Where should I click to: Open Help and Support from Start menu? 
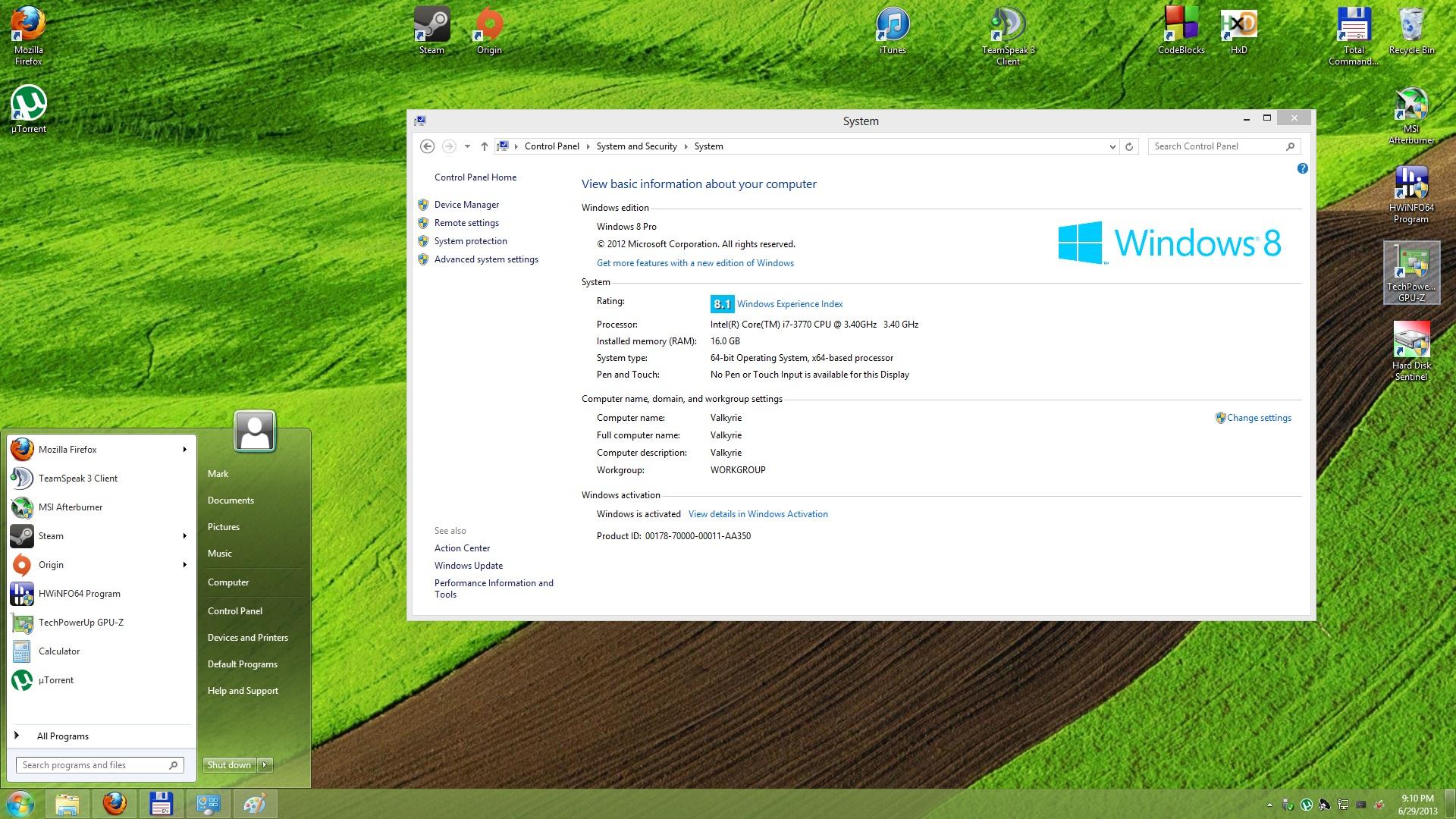point(243,691)
